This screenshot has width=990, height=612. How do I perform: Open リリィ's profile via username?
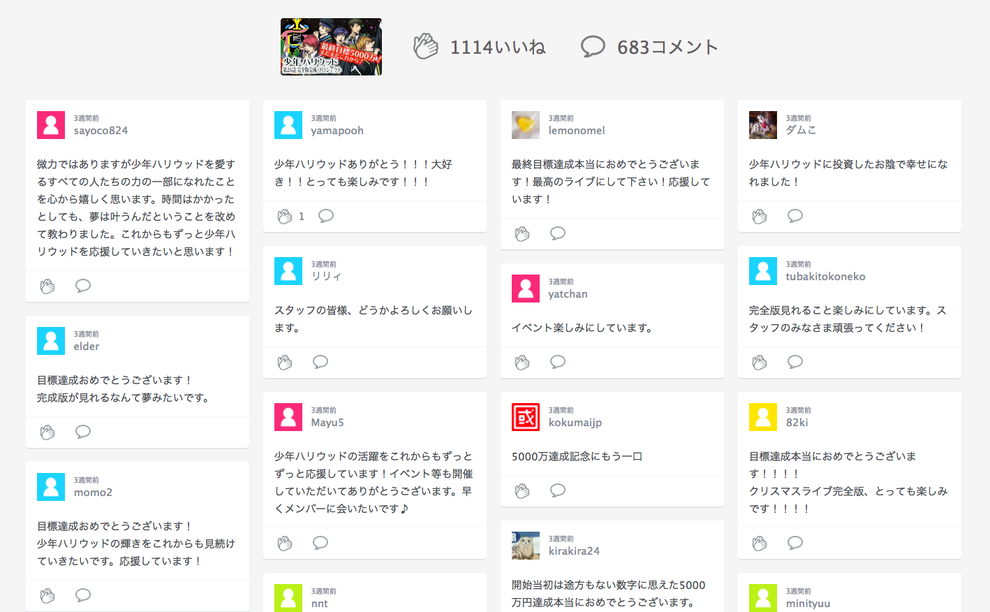[326, 276]
